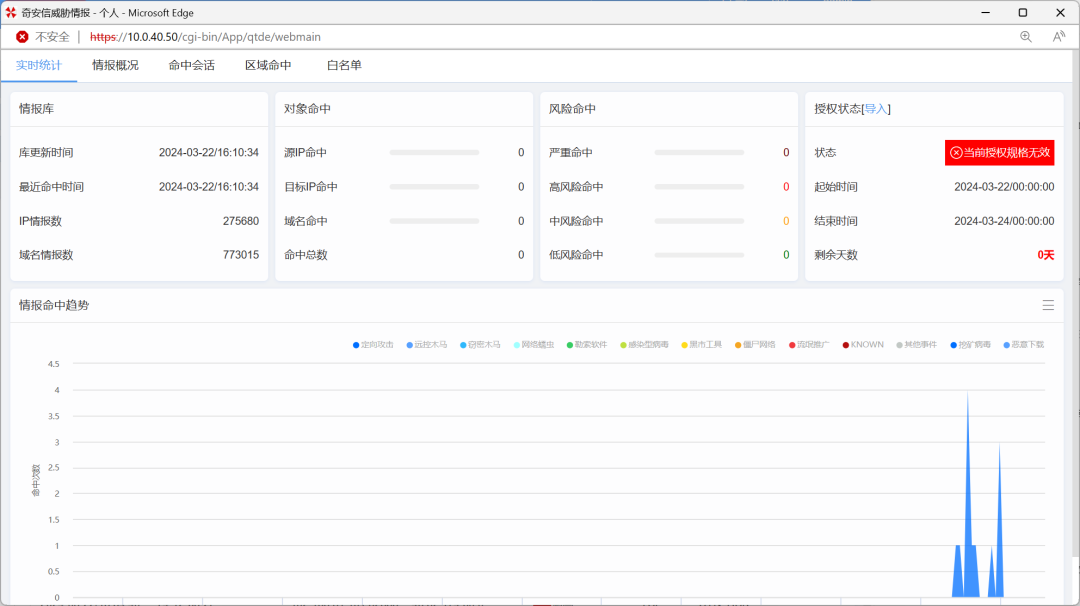
Task: Click the 中风险命中 progress bar
Action: [699, 221]
